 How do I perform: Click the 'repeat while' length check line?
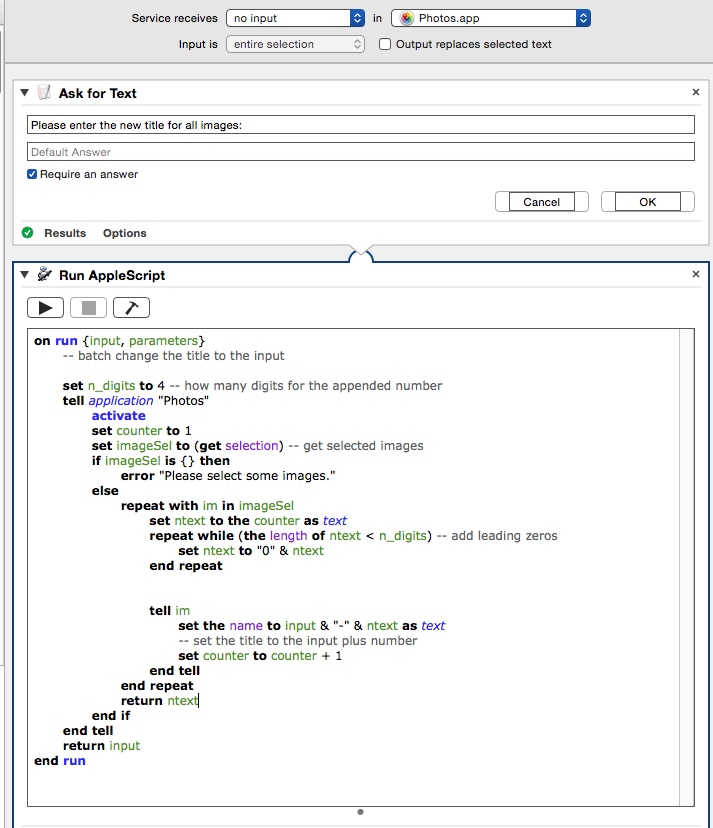click(353, 536)
